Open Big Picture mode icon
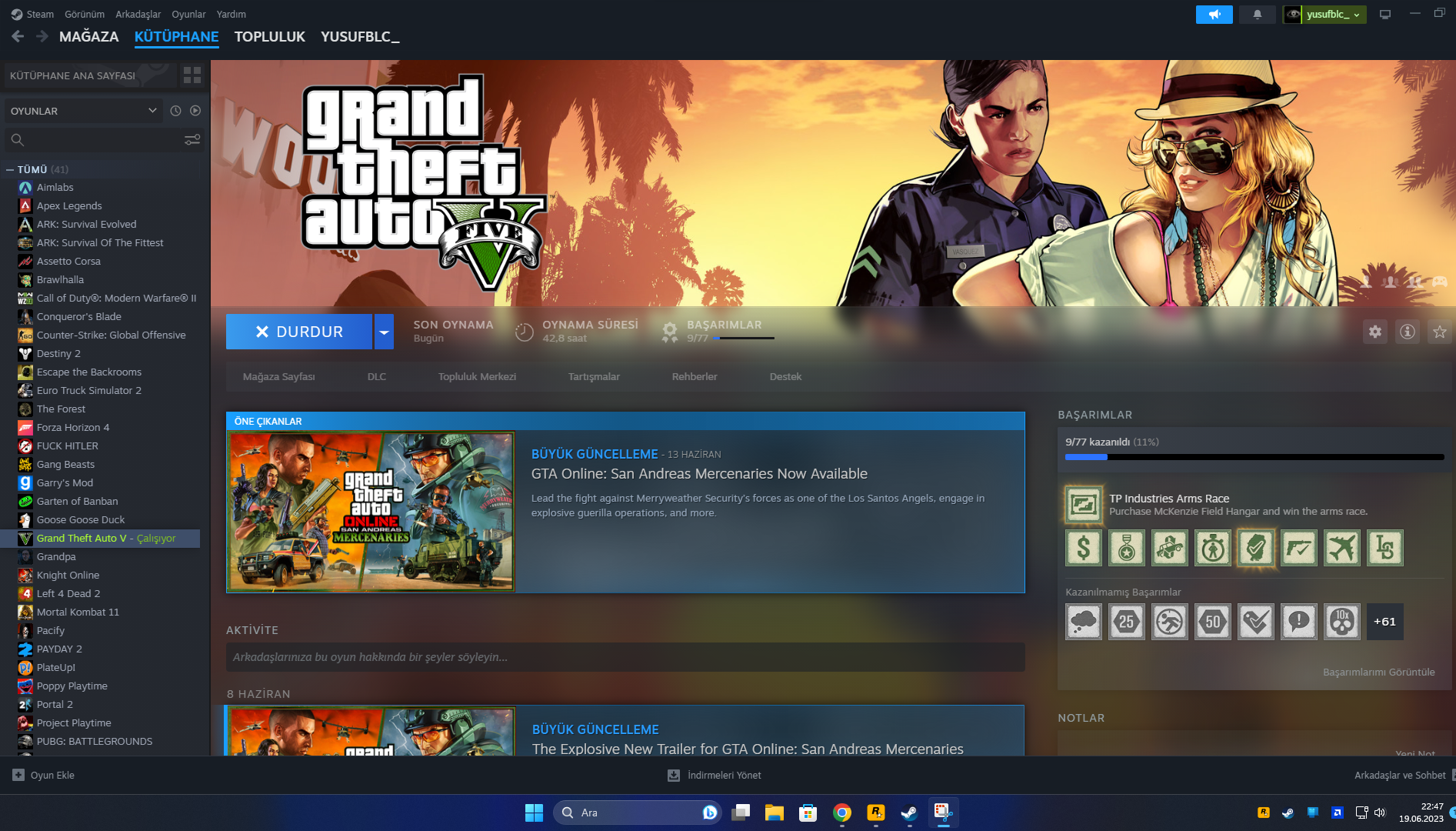The image size is (1456, 831). click(x=1384, y=15)
